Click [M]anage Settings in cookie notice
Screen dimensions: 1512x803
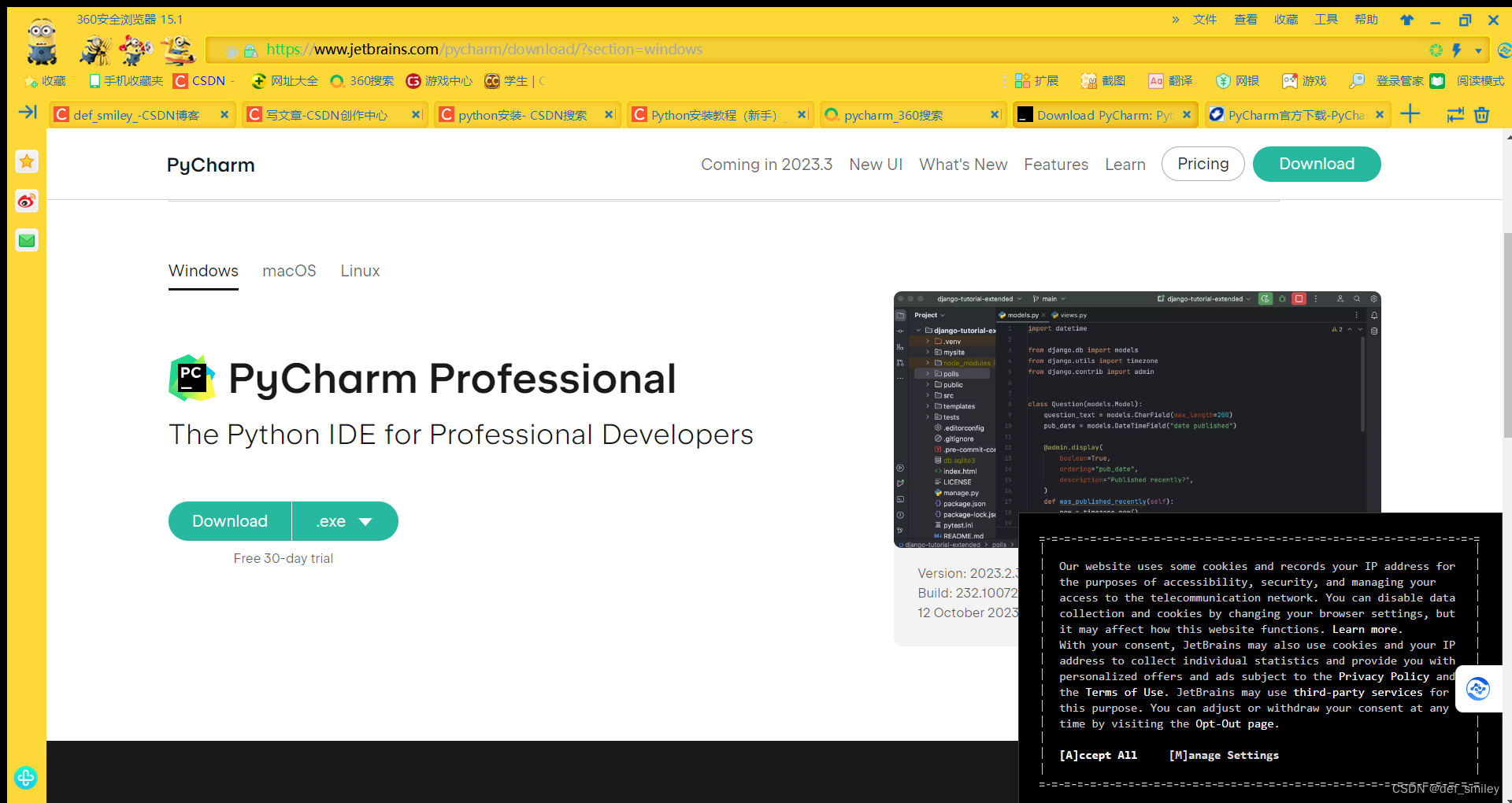point(1224,755)
